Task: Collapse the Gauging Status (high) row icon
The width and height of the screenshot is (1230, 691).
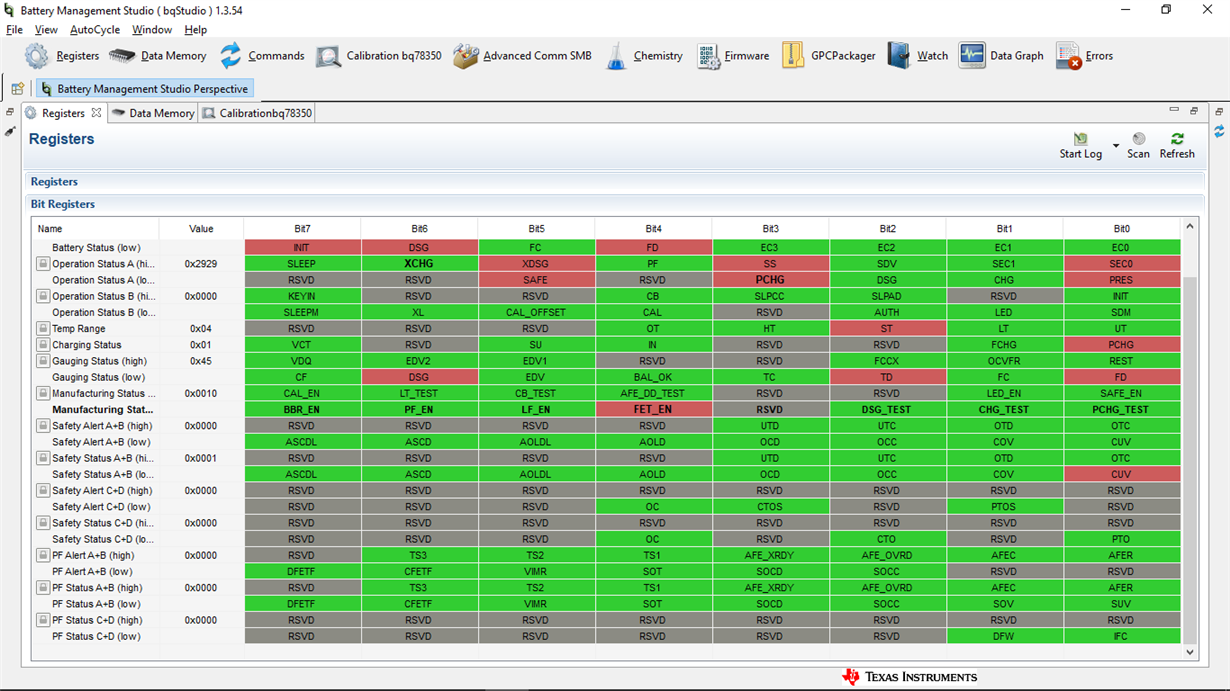Action: (x=43, y=361)
